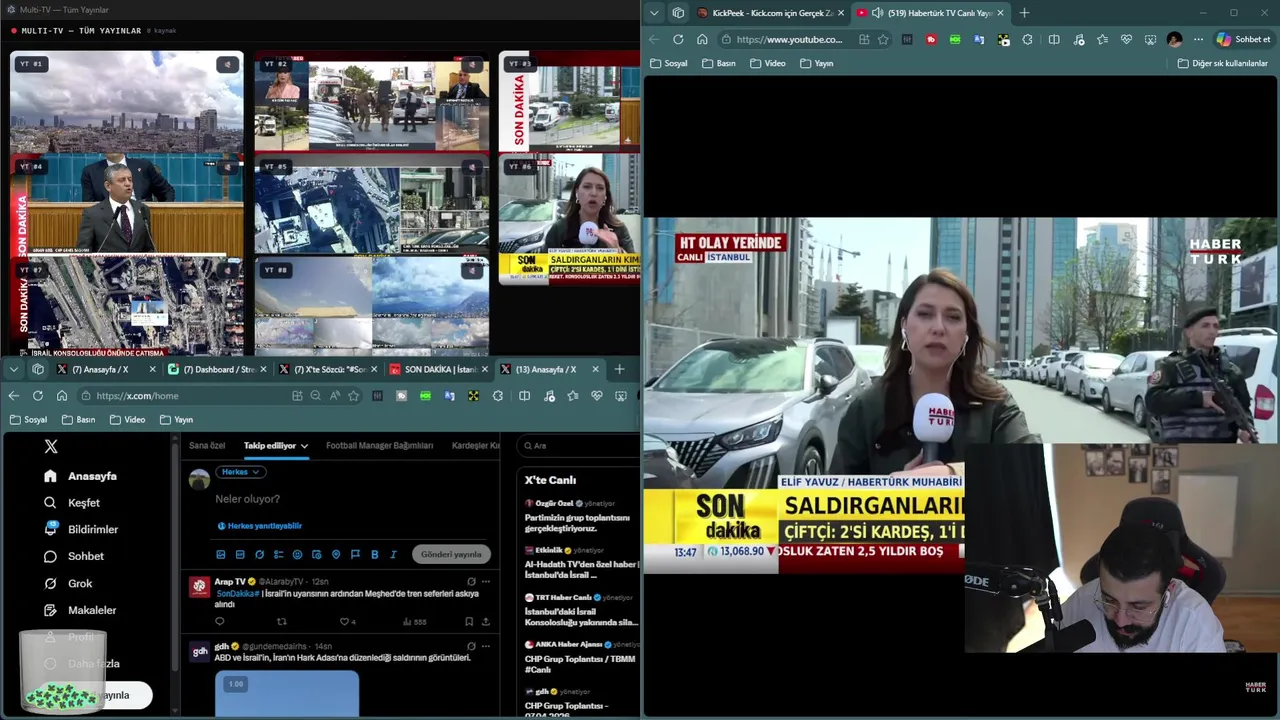Unmute stream YT #5 in Multi-TV
The image size is (1280, 720).
472,167
